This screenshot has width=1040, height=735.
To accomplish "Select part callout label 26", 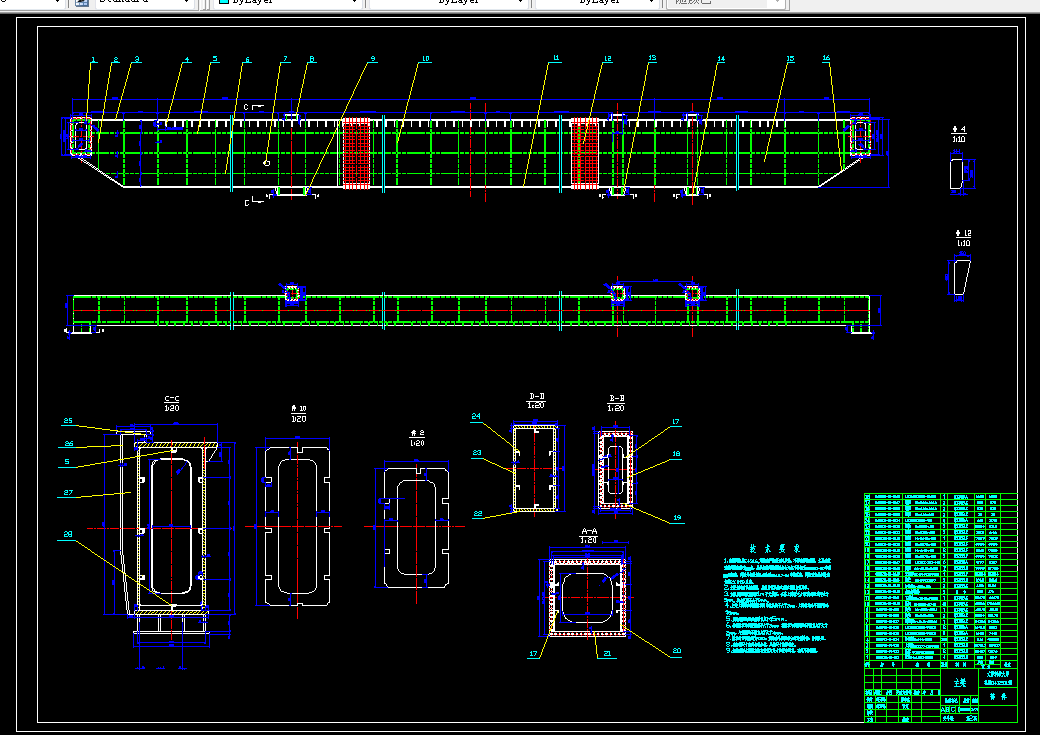I will [69, 444].
